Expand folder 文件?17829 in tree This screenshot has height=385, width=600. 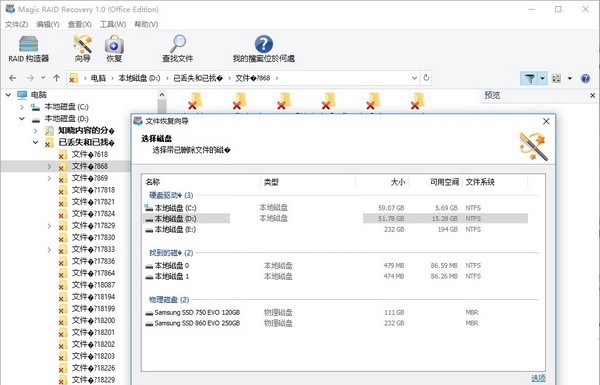[49, 225]
